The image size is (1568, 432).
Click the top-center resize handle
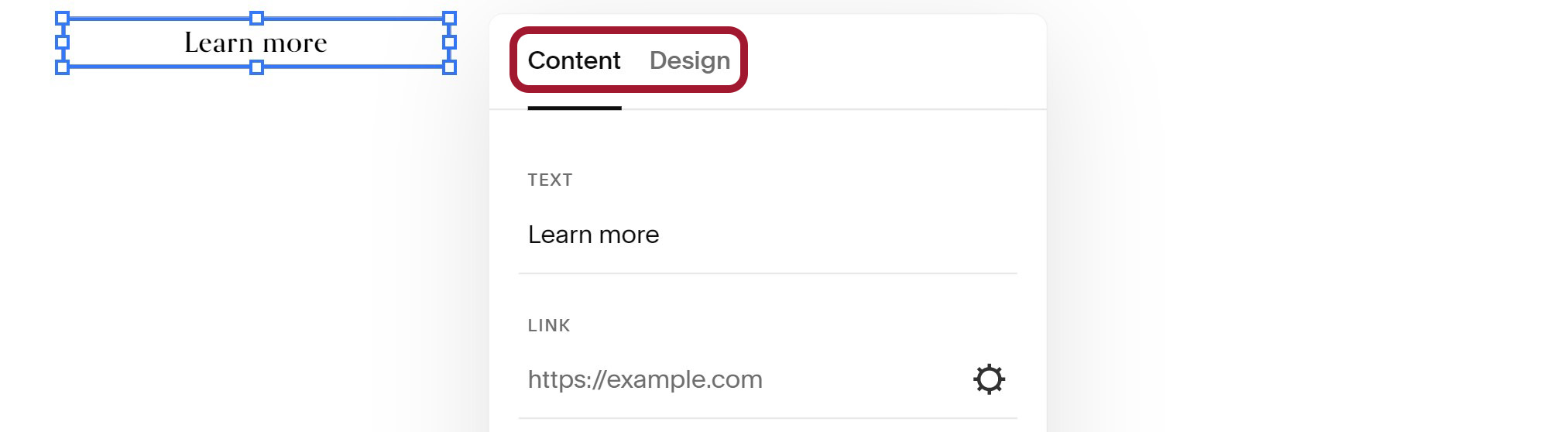(x=256, y=18)
